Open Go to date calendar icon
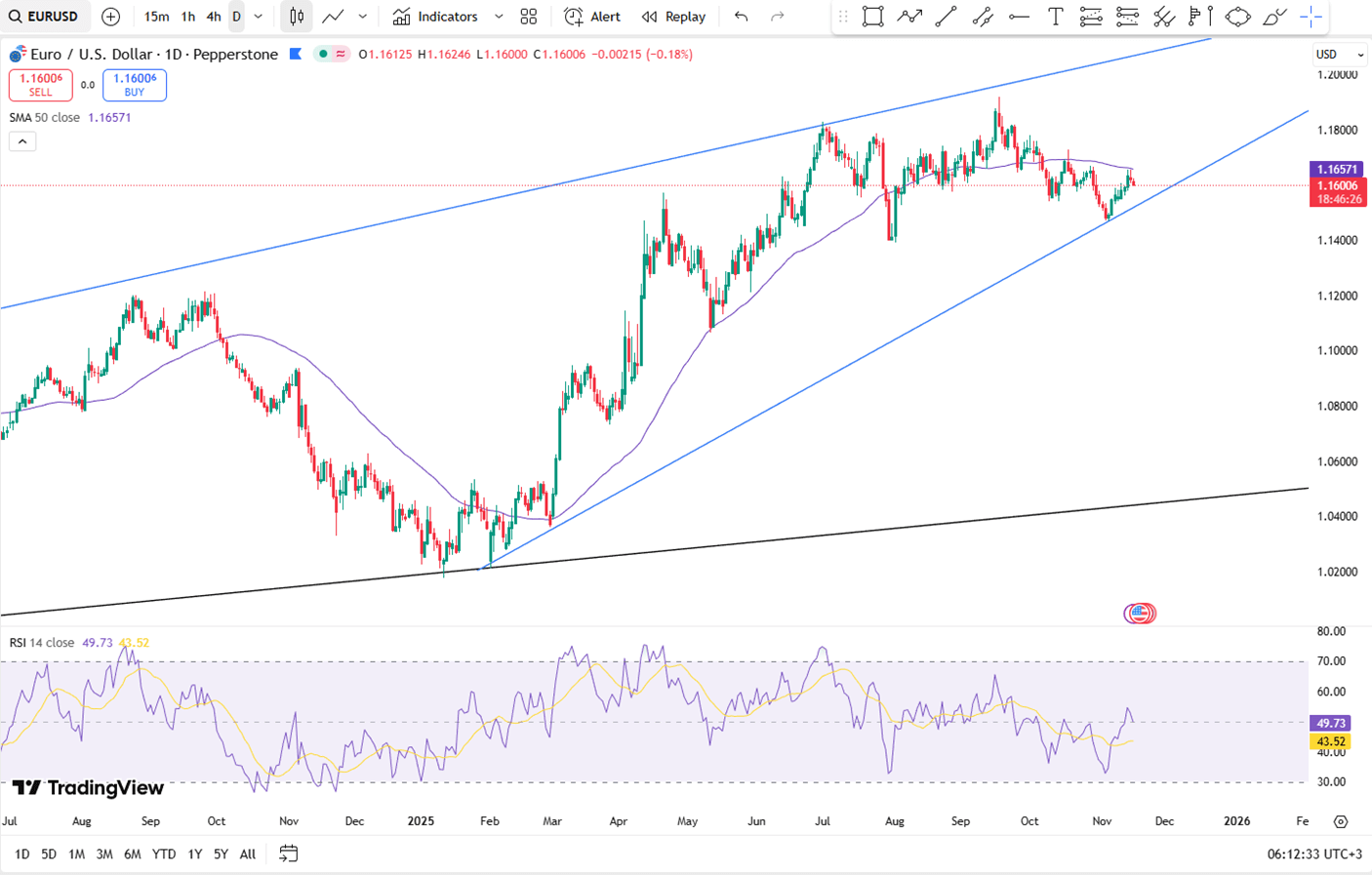 click(288, 854)
